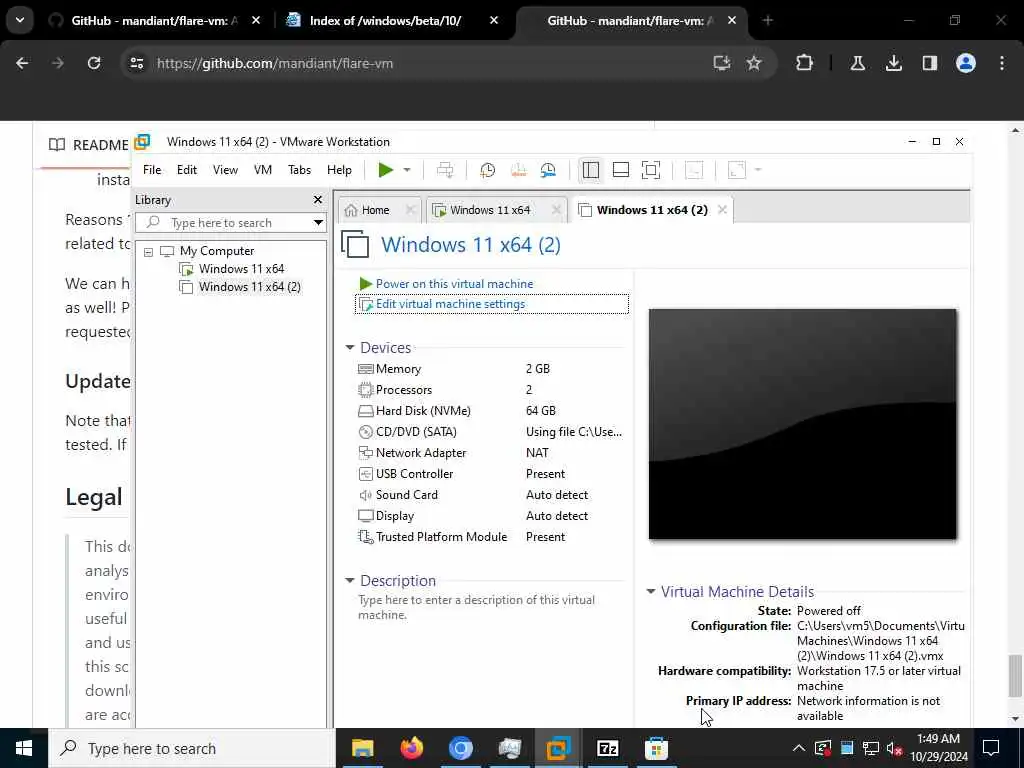The width and height of the screenshot is (1024, 768).
Task: Collapse the Description section
Action: click(349, 581)
